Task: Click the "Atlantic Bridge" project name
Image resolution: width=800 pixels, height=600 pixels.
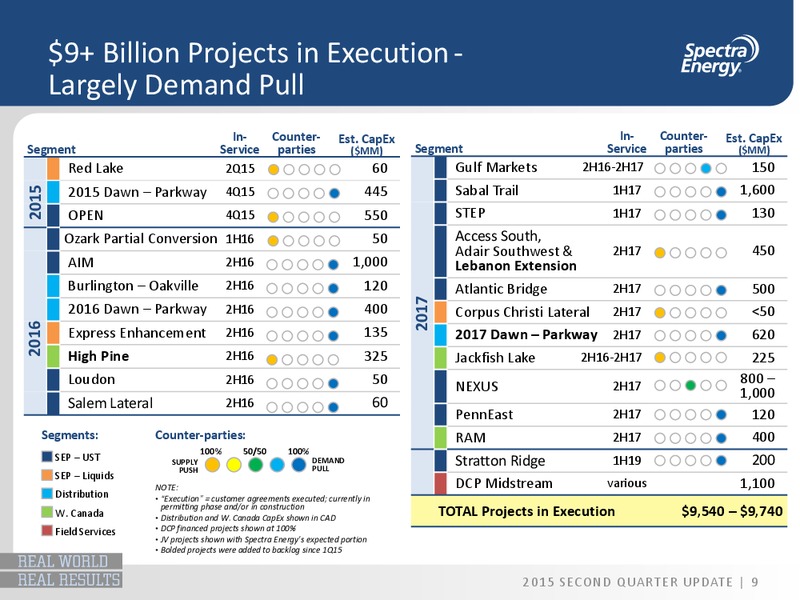Action: pos(501,289)
